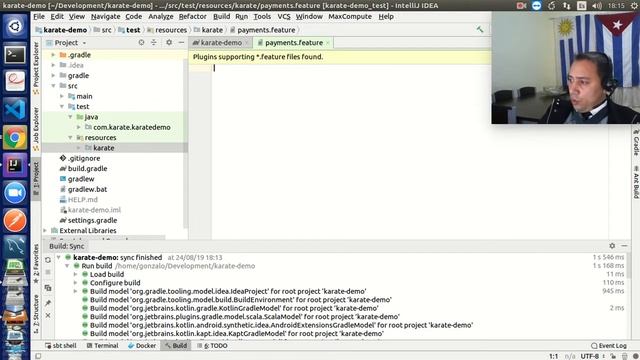Screen dimensions: 640x360
Task: Collapse the resources folder
Action: coord(70,138)
